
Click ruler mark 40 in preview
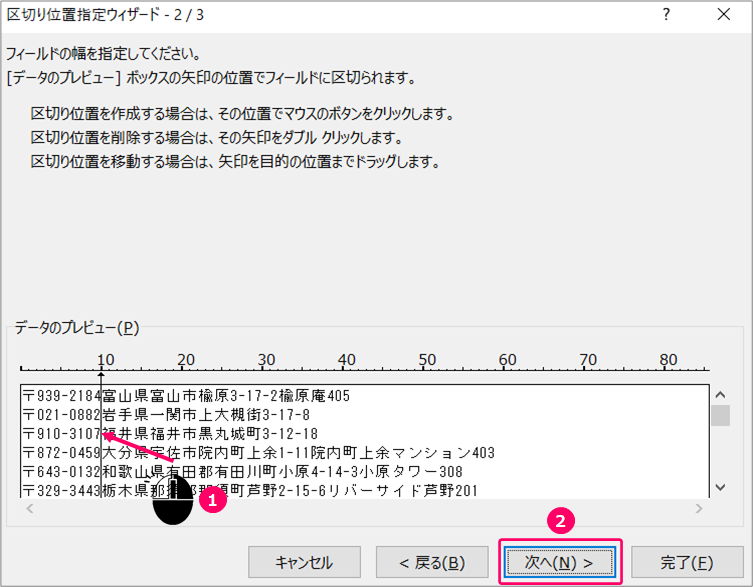point(346,359)
